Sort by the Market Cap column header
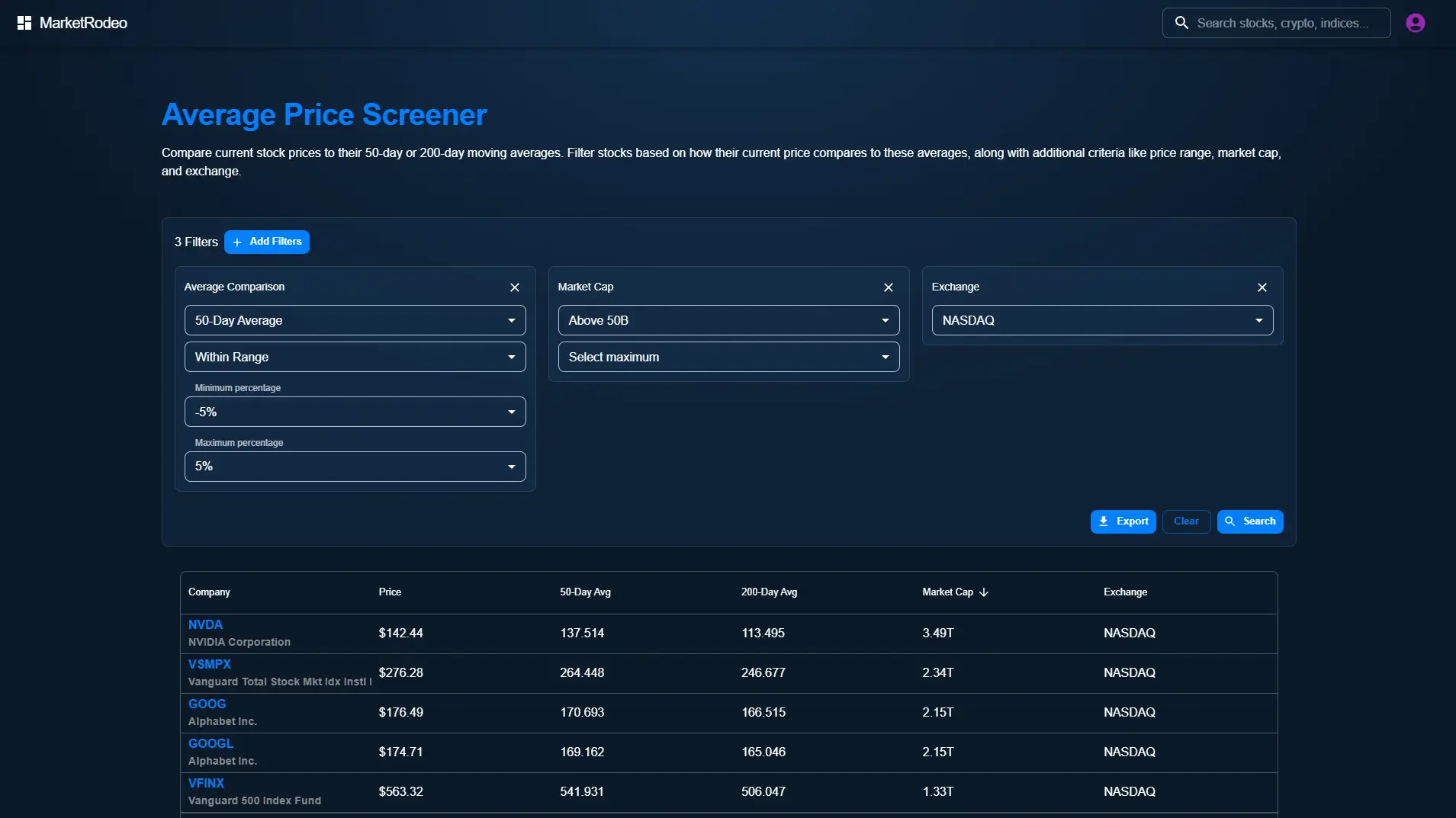Image resolution: width=1456 pixels, height=818 pixels. 947,592
